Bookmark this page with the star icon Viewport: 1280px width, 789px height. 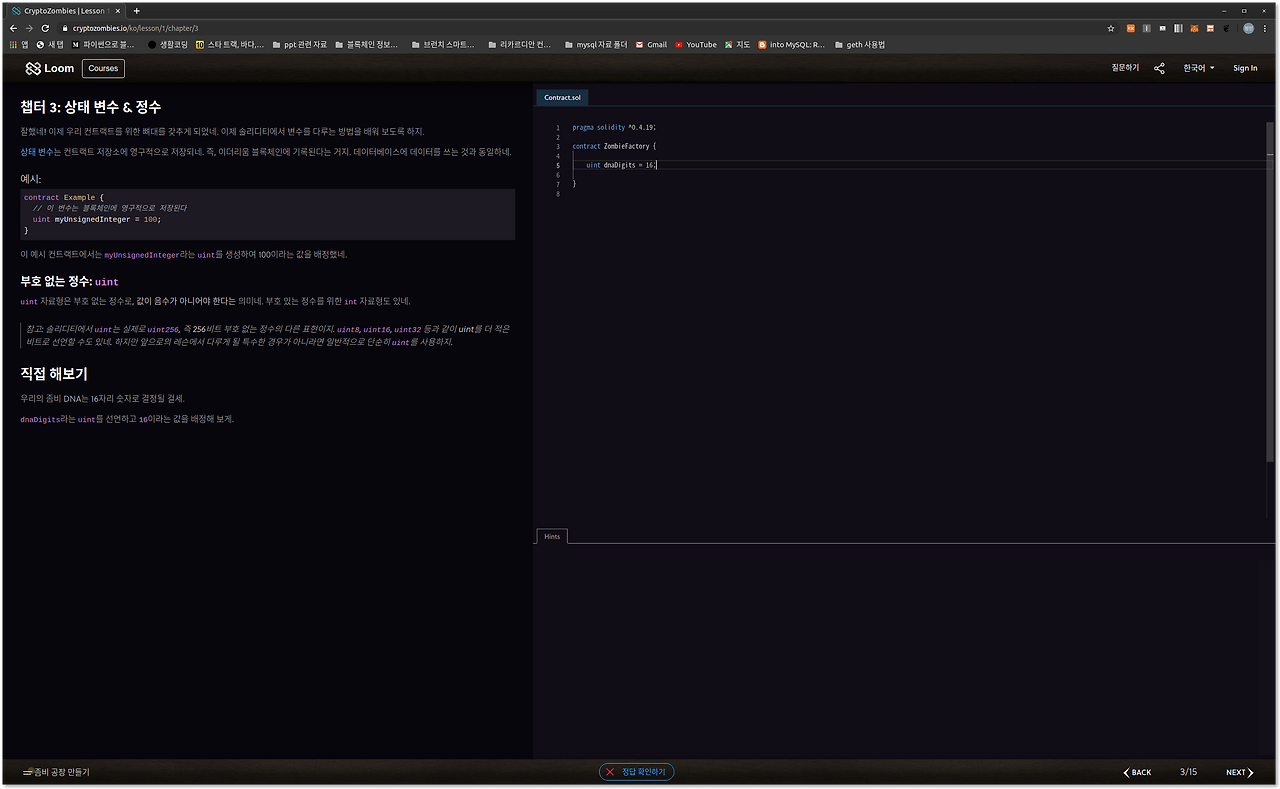[x=1111, y=28]
